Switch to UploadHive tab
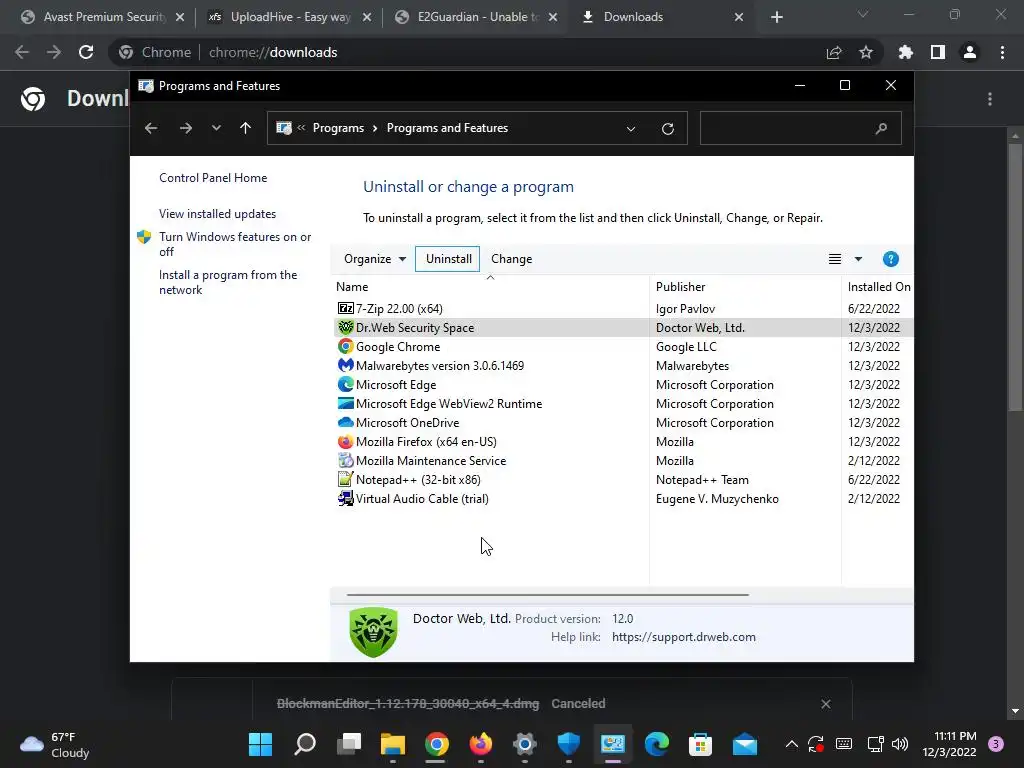The height and width of the screenshot is (768, 1024). coord(289,17)
